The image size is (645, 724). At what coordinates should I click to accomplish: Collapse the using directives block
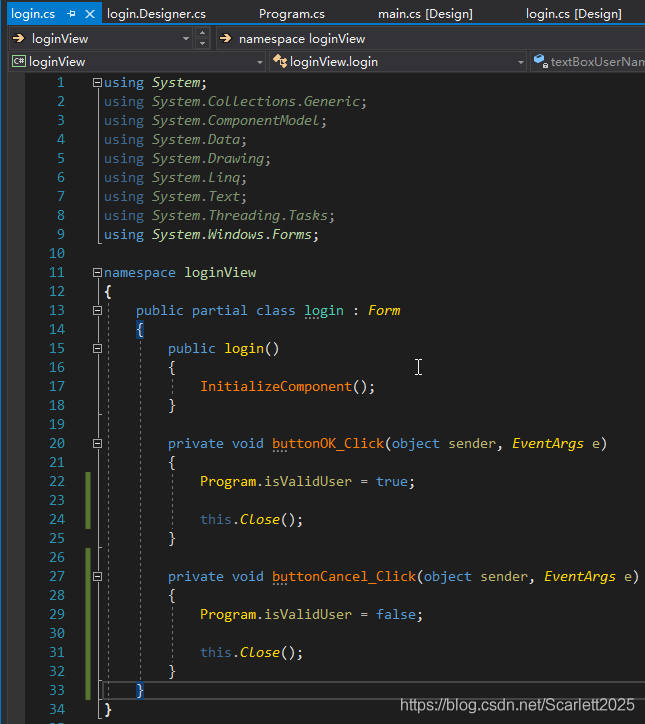coord(96,83)
